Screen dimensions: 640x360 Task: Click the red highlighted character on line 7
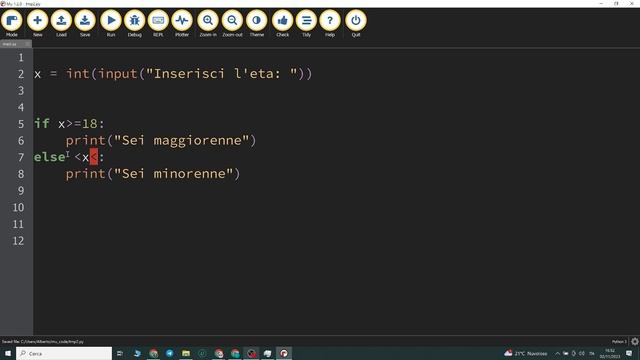94,157
